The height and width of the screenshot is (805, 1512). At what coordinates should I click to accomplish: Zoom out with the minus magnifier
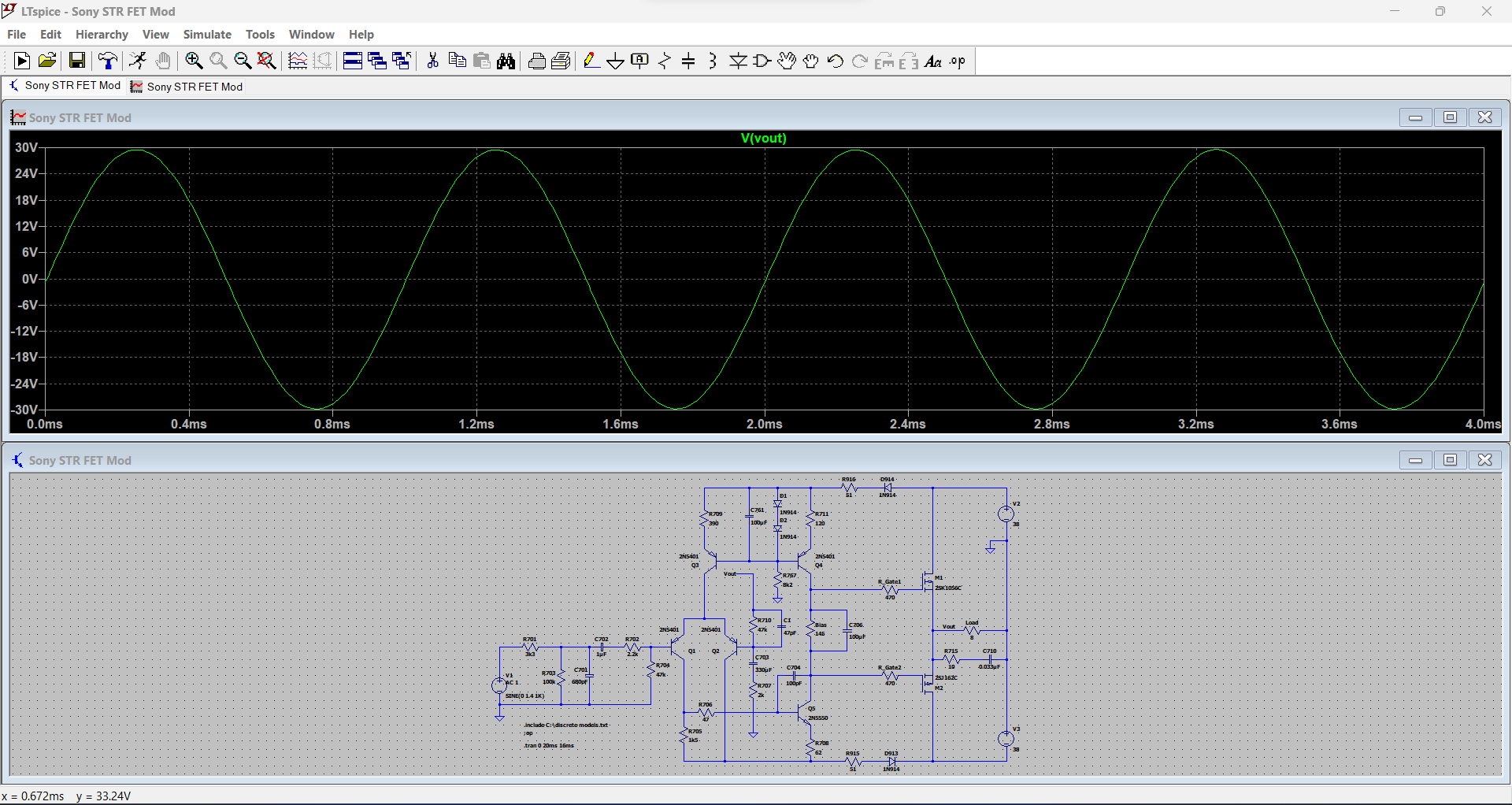[x=243, y=61]
